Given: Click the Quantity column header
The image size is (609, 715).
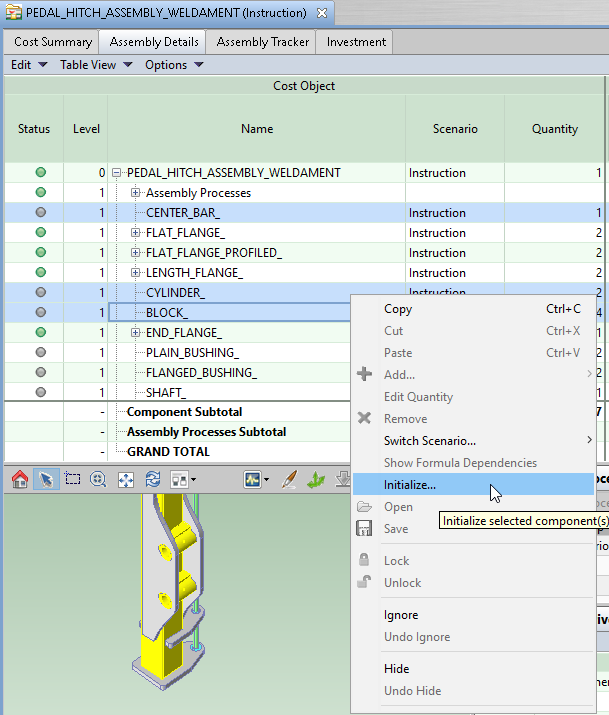Looking at the screenshot, I should (x=555, y=129).
